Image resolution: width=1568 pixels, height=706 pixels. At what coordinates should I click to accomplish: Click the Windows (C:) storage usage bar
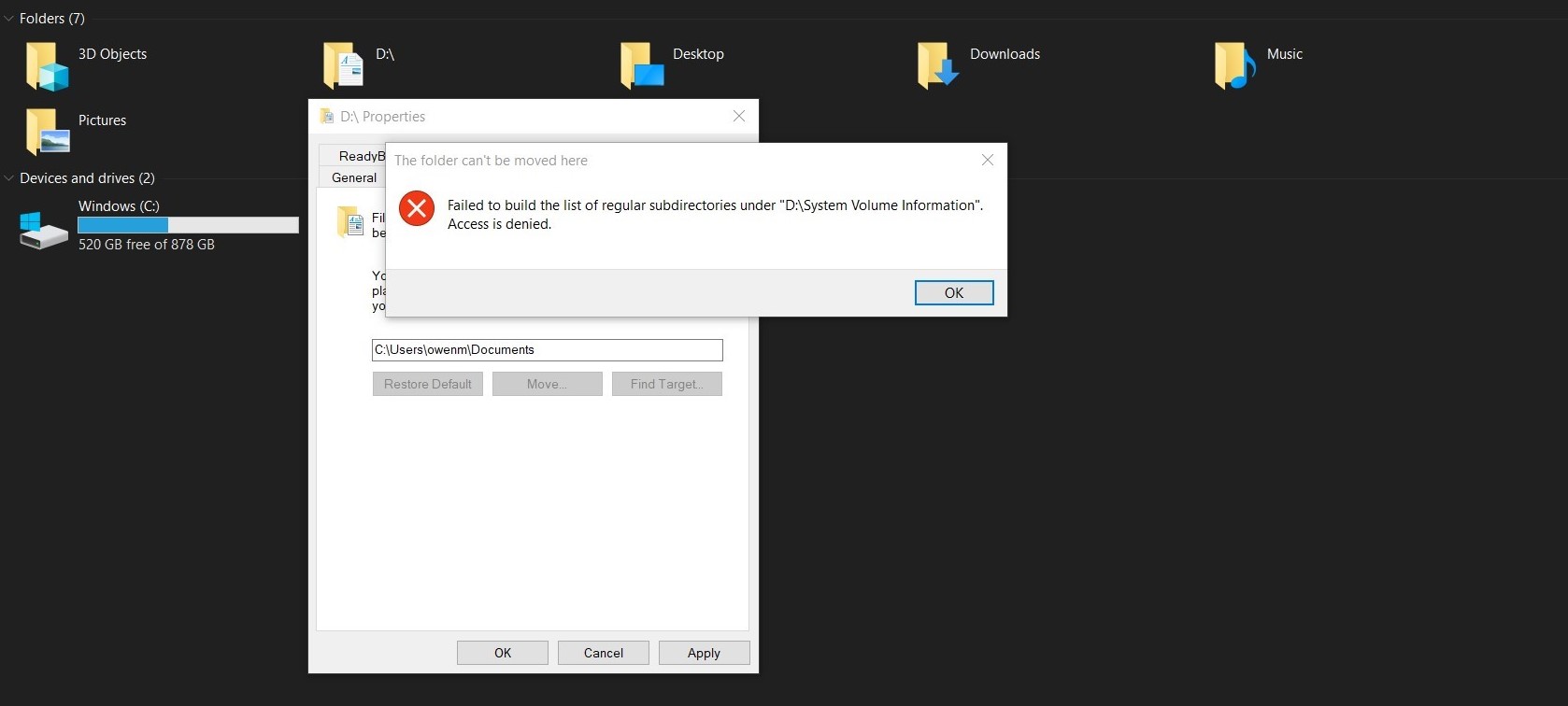(x=188, y=225)
